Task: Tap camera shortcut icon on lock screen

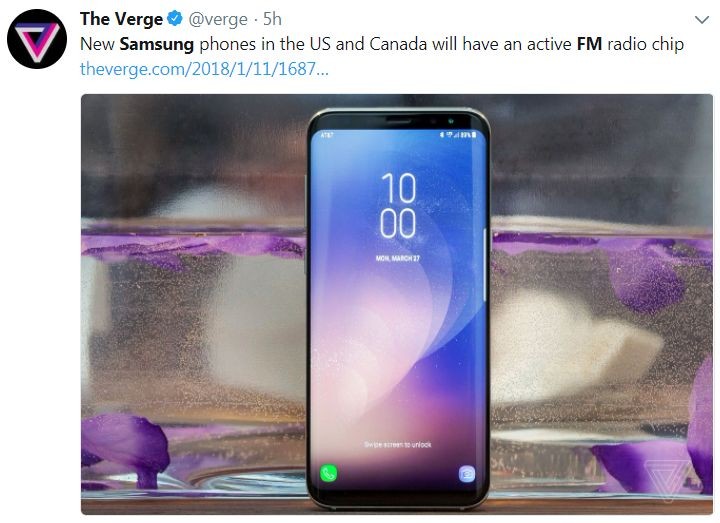Action: coord(467,473)
